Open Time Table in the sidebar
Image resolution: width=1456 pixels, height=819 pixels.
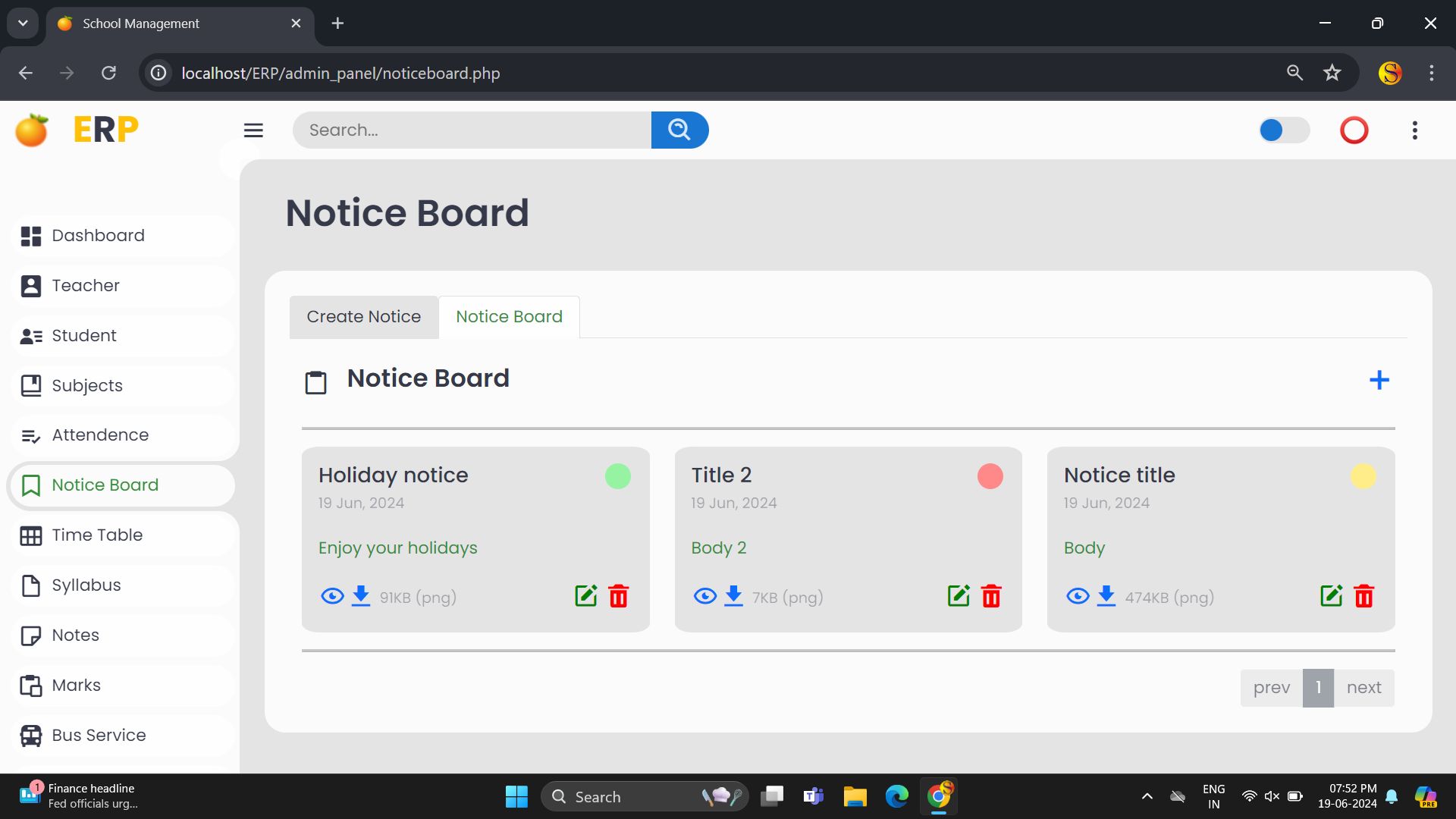97,535
